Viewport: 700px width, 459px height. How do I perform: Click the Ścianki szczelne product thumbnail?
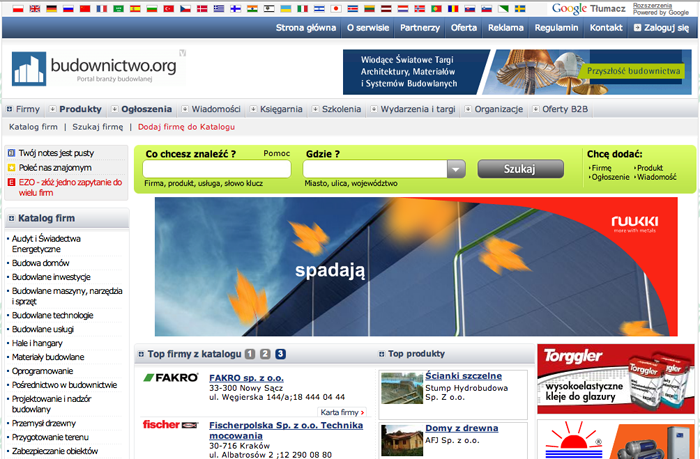pyautogui.click(x=402, y=388)
